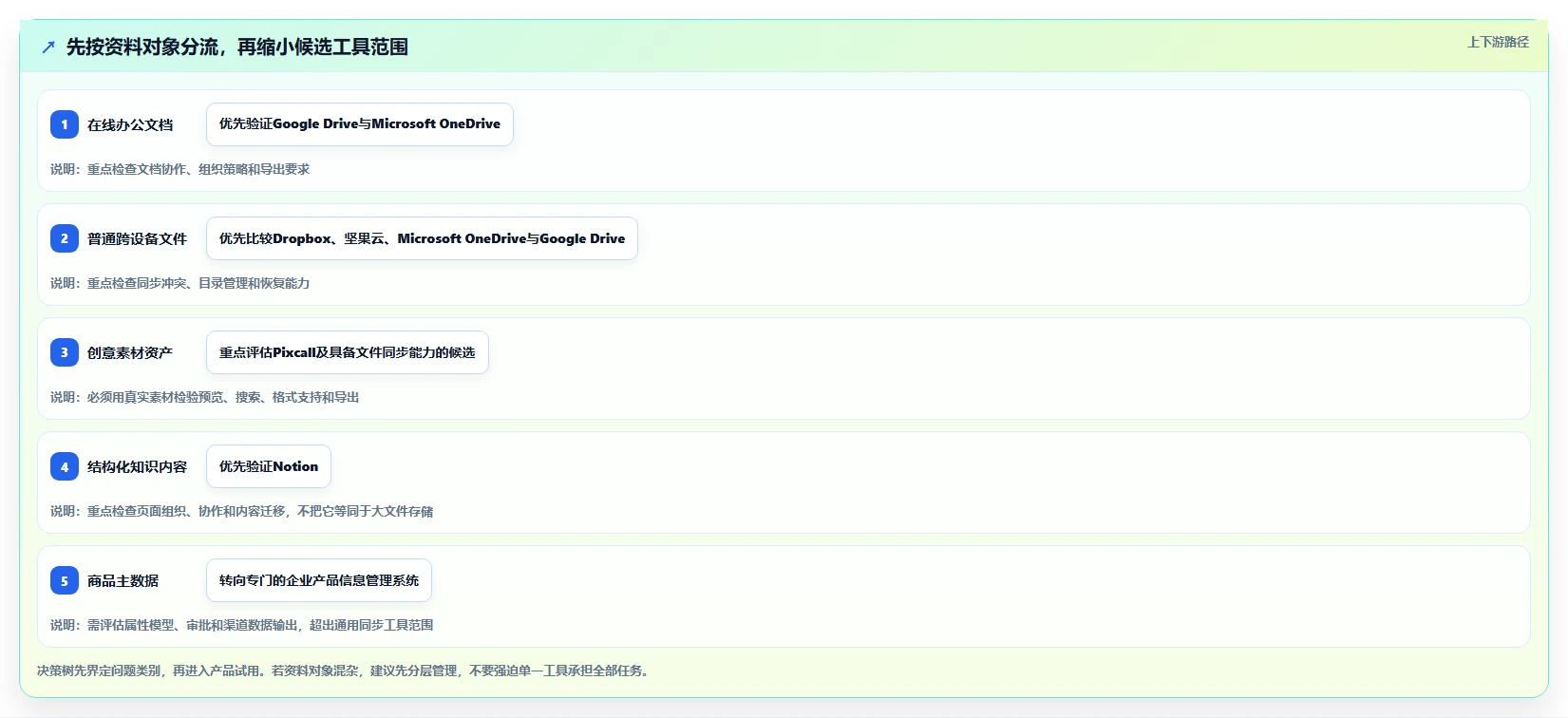
Task: Click the number 3 badge for 创意素材资产
Action: [65, 352]
